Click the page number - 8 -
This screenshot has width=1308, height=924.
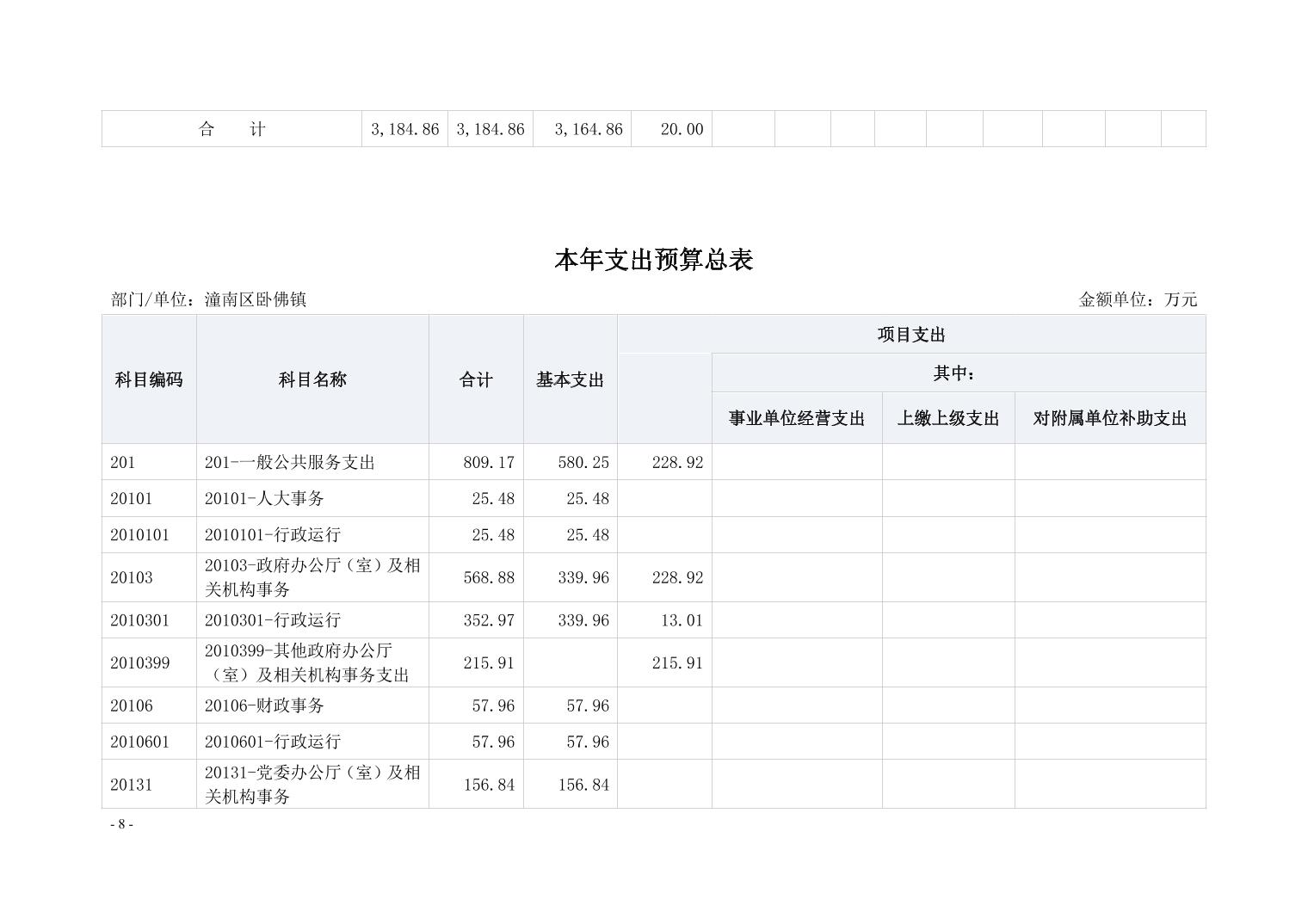coord(121,824)
